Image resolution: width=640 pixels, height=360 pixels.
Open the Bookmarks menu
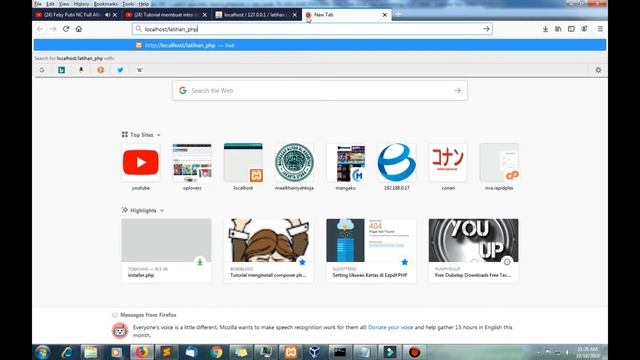coord(106,4)
